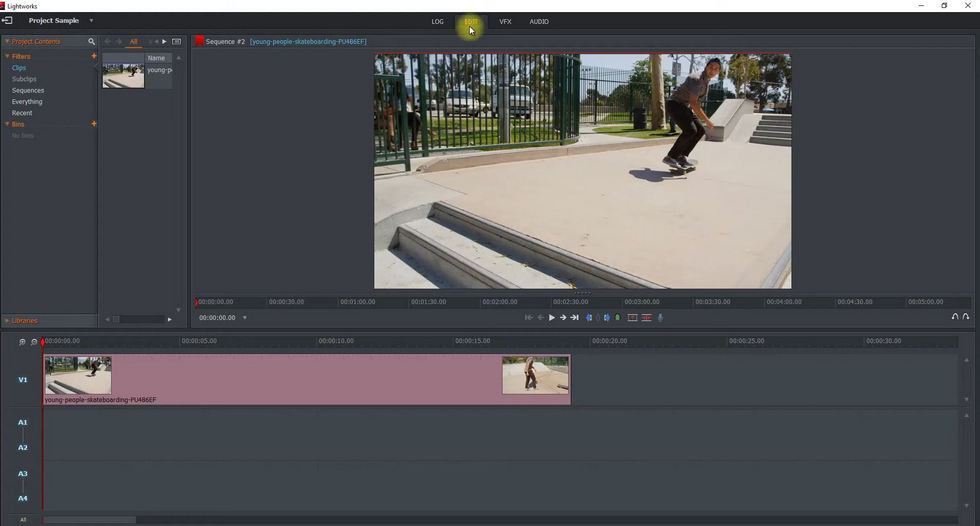Screen dimensions: 980x526
Task: Play the sequence
Action: point(552,317)
